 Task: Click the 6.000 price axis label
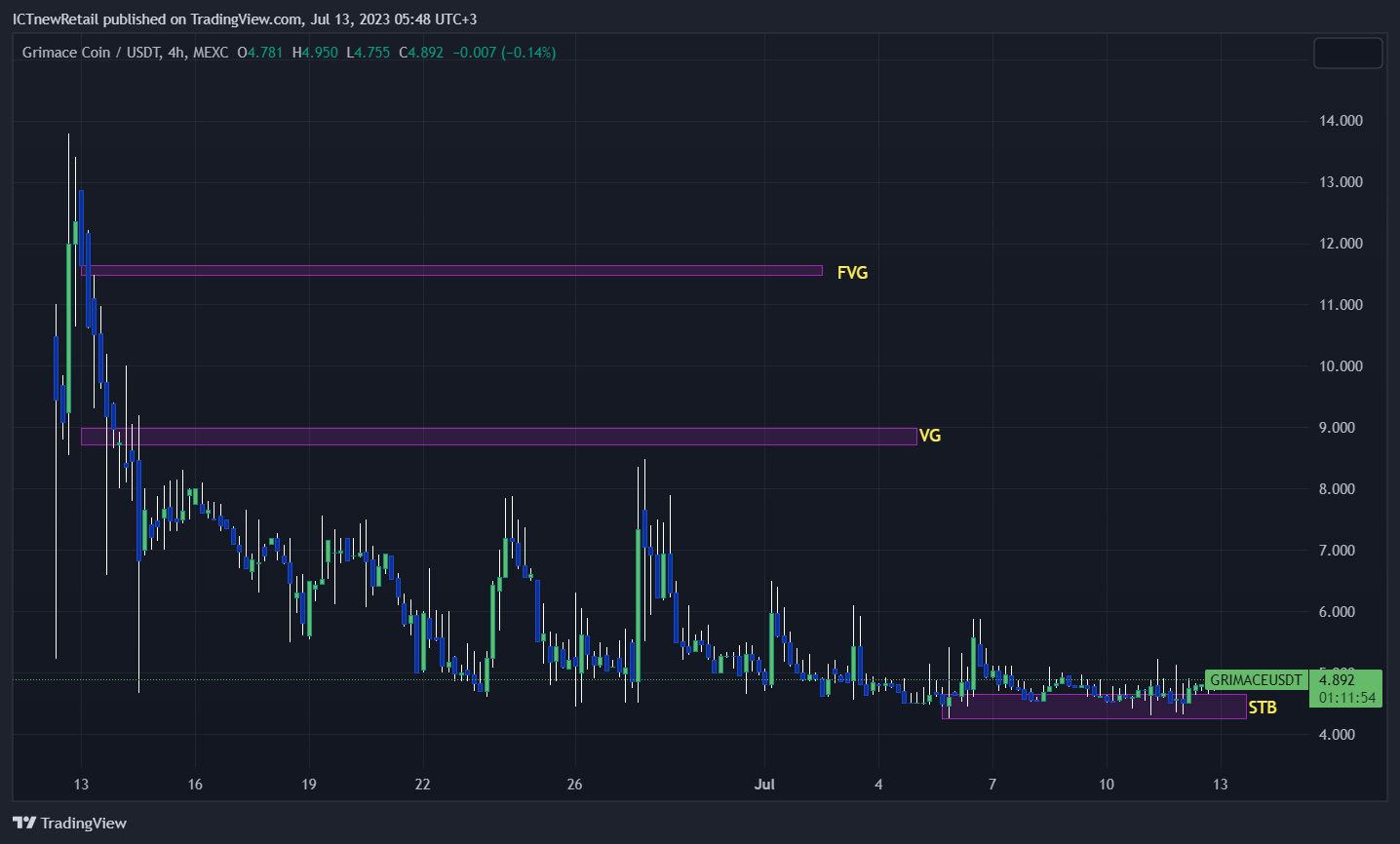click(x=1337, y=612)
